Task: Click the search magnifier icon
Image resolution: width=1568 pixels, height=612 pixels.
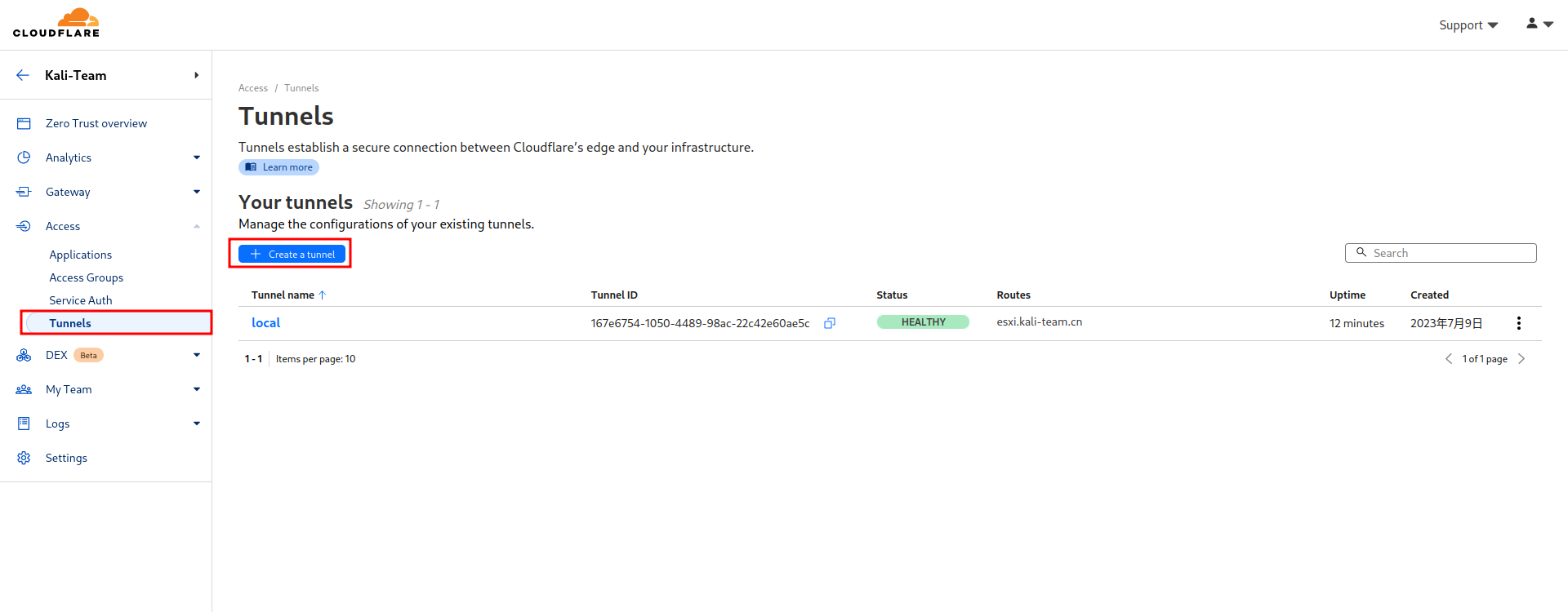Action: click(1361, 252)
